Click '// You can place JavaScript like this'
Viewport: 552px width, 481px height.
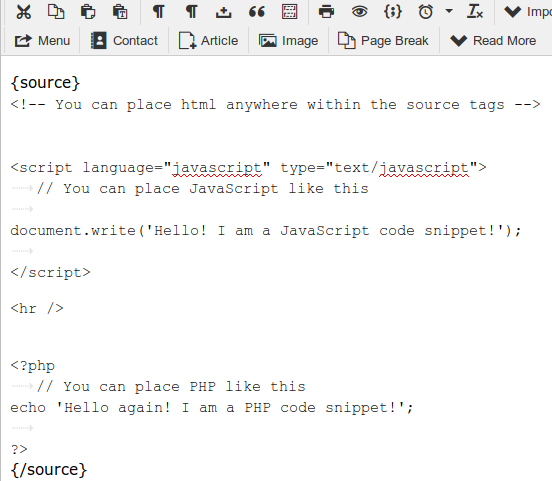(202, 189)
